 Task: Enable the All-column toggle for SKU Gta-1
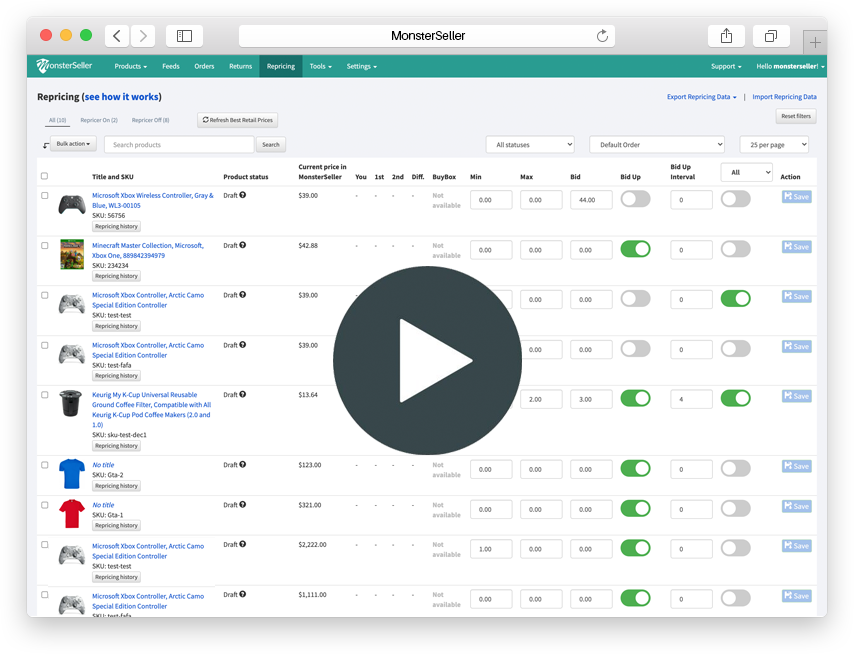tap(736, 509)
